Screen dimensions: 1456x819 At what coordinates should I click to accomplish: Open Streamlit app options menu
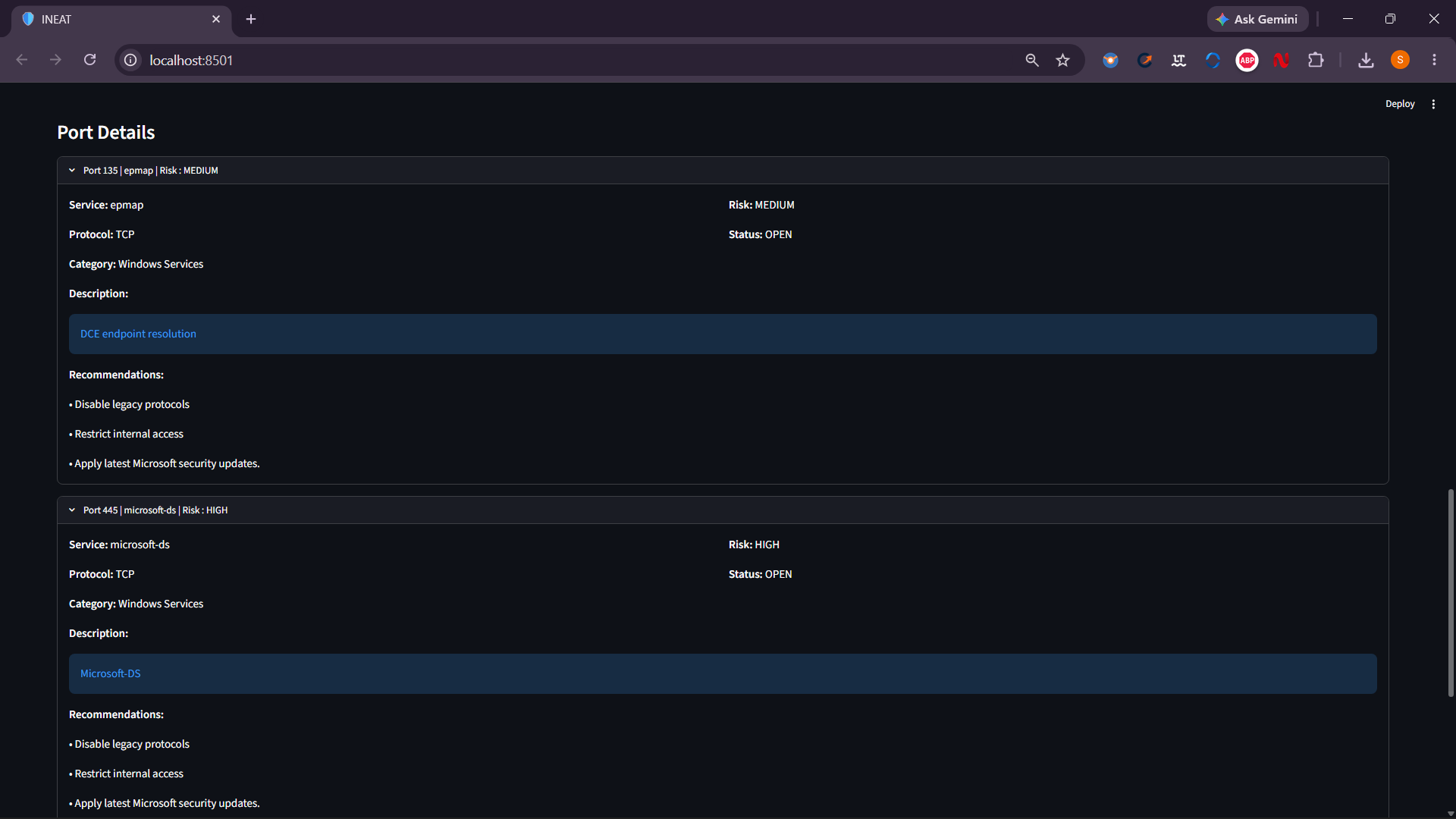point(1433,104)
